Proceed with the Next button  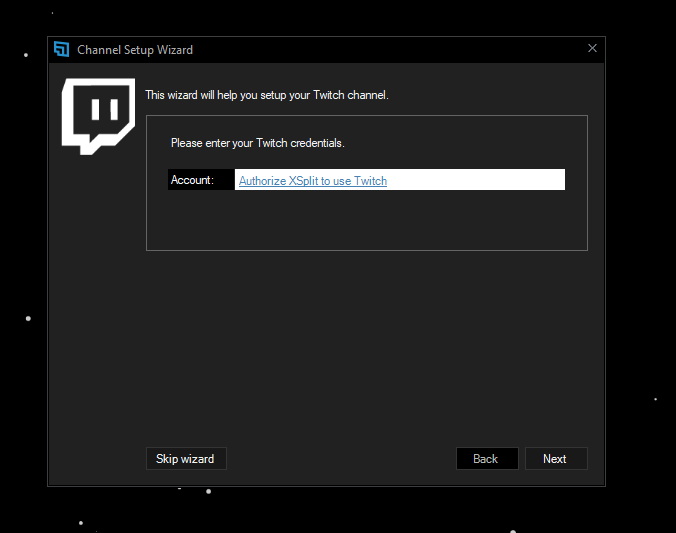[556, 458]
